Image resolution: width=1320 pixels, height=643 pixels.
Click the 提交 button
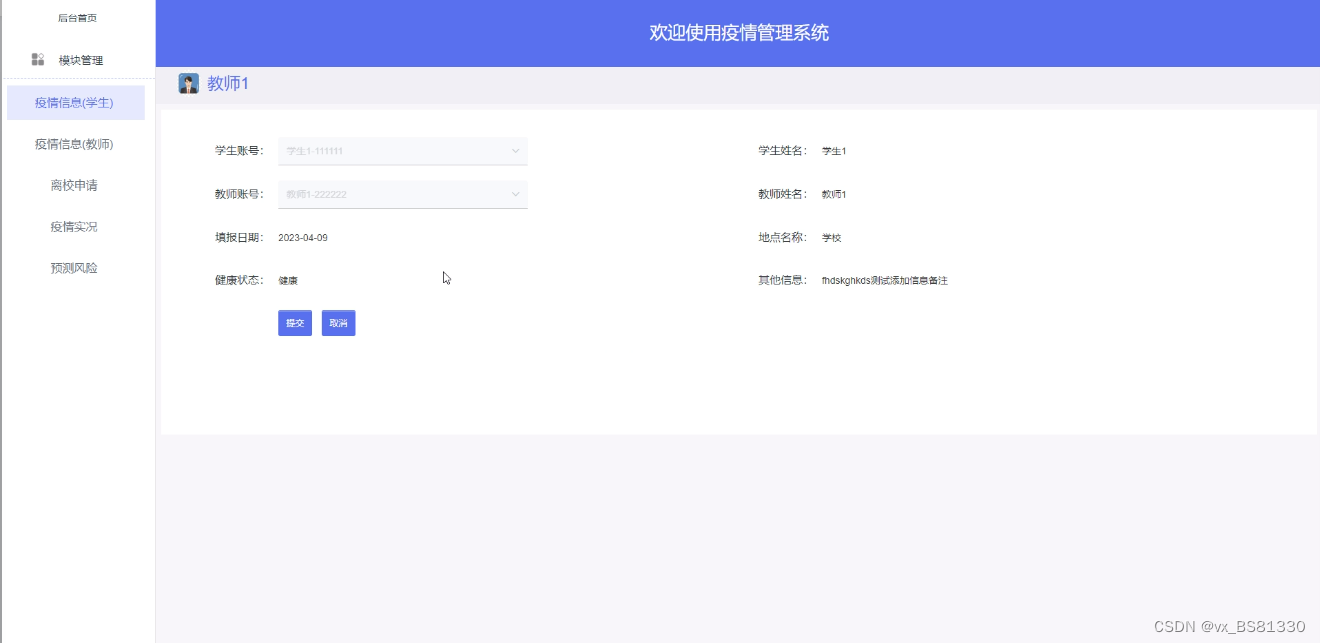pyautogui.click(x=295, y=323)
